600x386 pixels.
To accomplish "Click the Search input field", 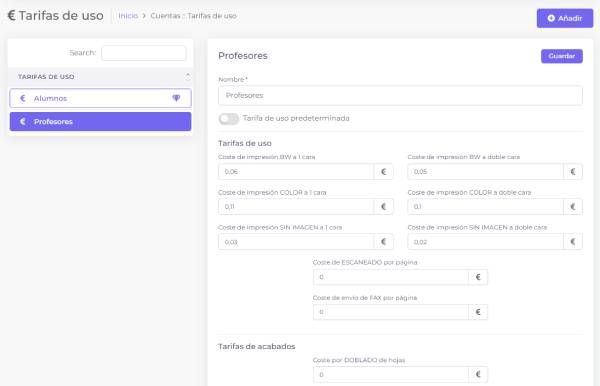I will (143, 53).
